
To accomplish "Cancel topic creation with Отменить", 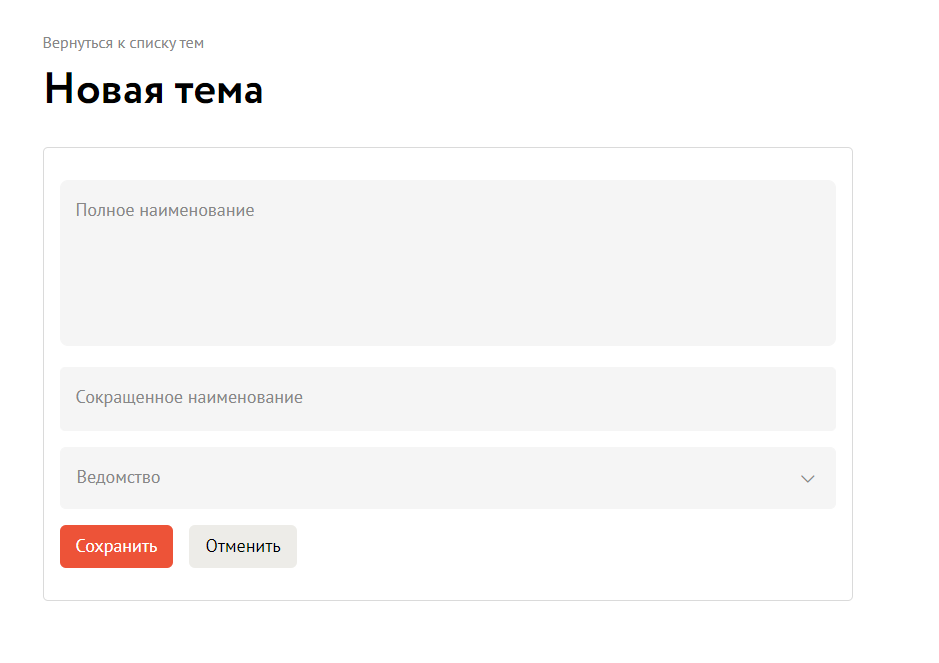I will [243, 546].
